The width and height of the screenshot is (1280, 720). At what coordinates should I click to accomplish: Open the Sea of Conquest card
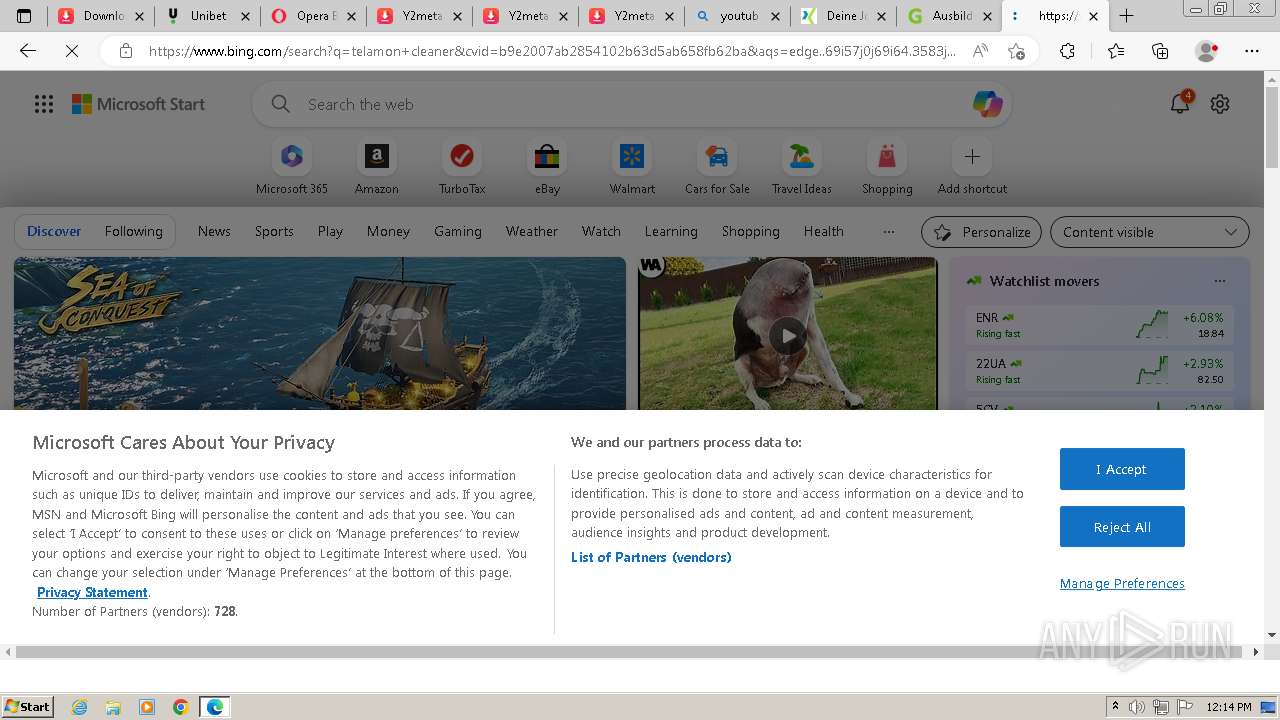pyautogui.click(x=320, y=333)
